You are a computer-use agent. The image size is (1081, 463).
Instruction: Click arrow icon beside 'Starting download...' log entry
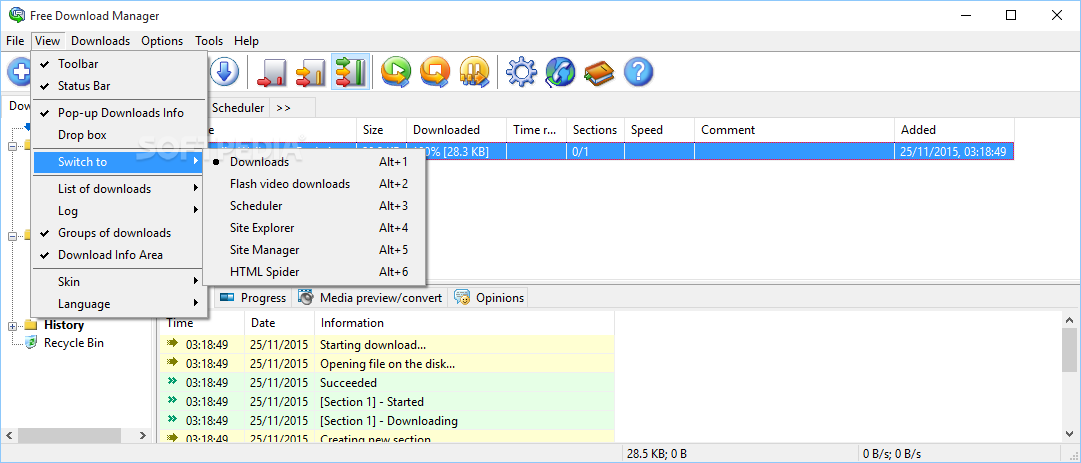point(172,343)
